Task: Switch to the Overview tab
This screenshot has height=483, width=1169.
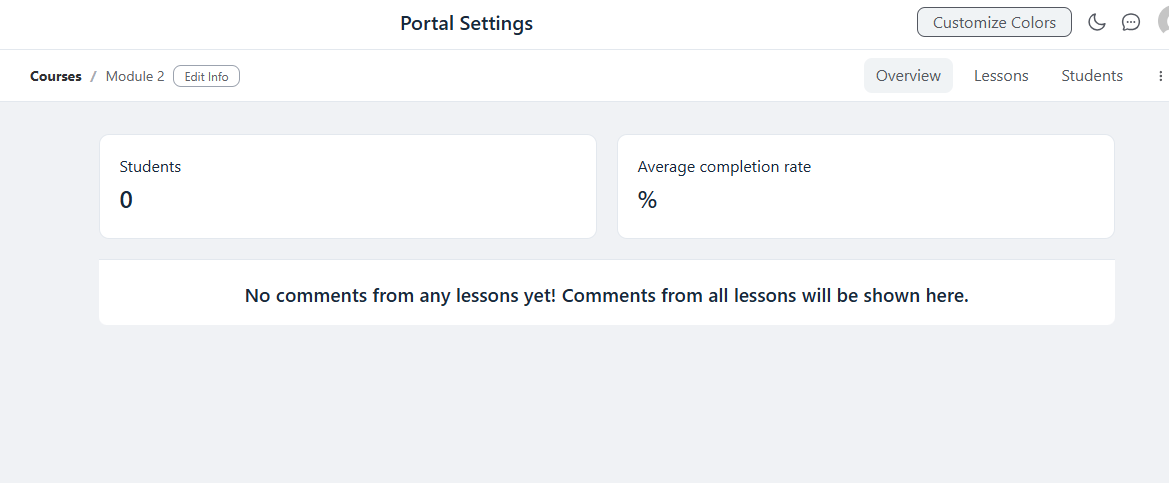Action: click(x=908, y=76)
